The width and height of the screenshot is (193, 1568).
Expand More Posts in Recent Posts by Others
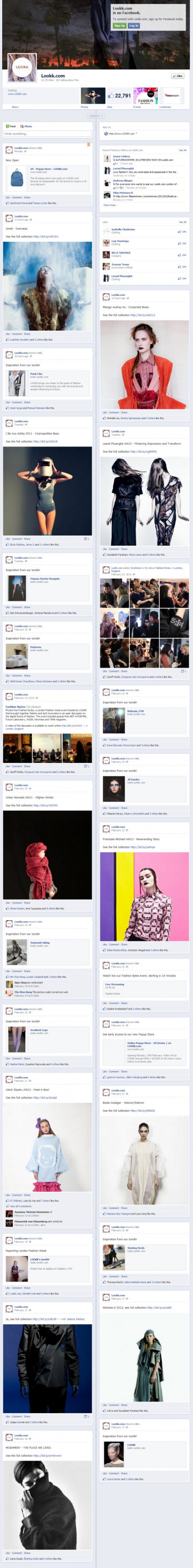pyautogui.click(x=110, y=205)
